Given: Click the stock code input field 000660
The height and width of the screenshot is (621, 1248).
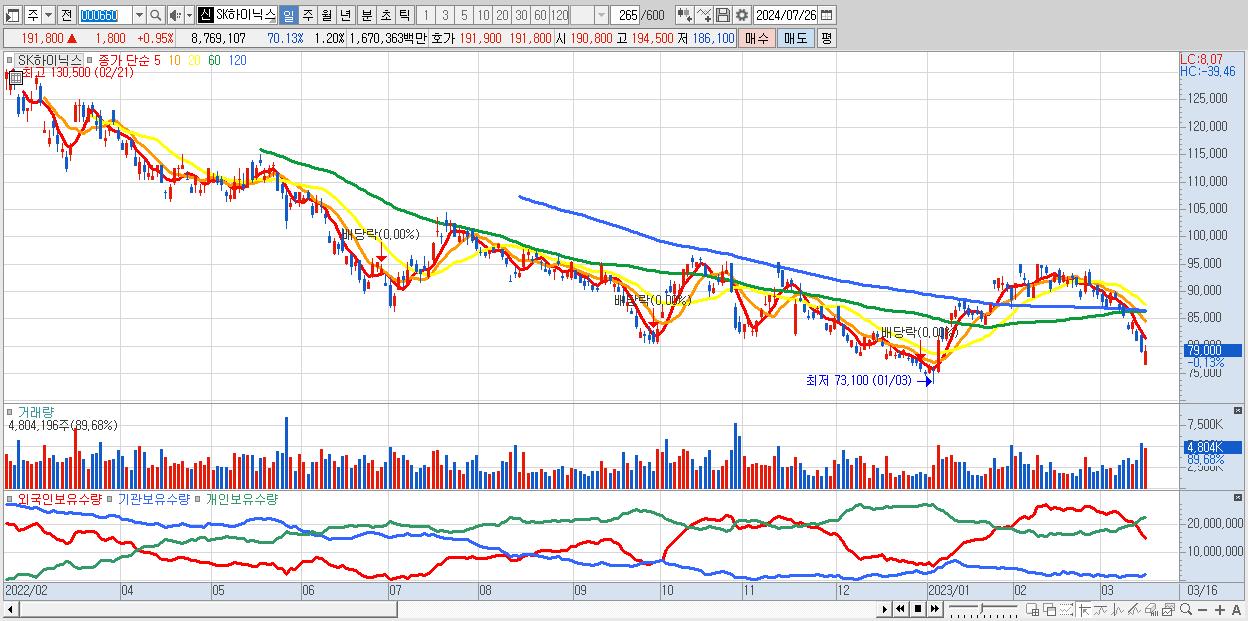Looking at the screenshot, I should [x=105, y=15].
